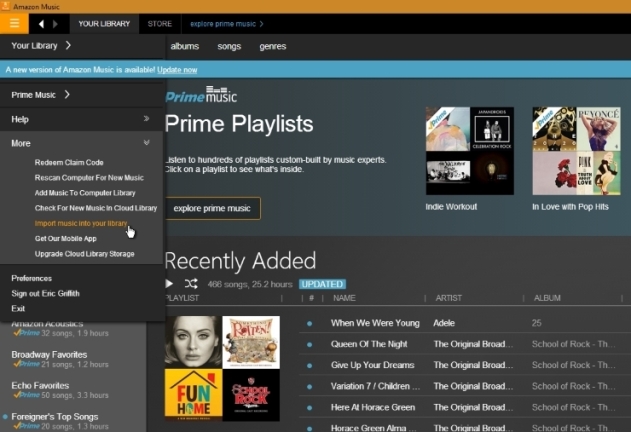Screen dimensions: 631x432
Task: Open the genres view
Action: (273, 46)
